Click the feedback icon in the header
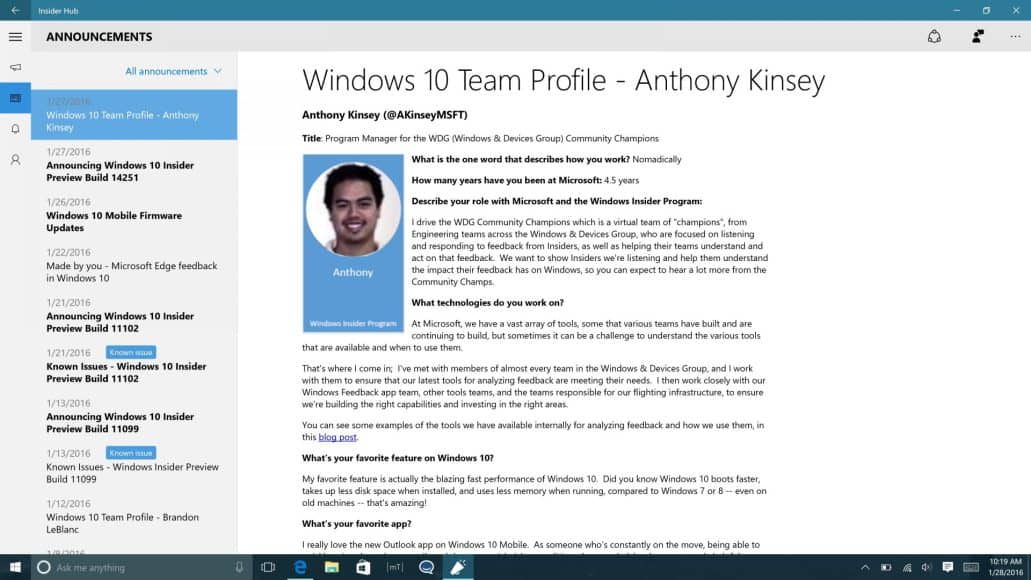 point(934,37)
